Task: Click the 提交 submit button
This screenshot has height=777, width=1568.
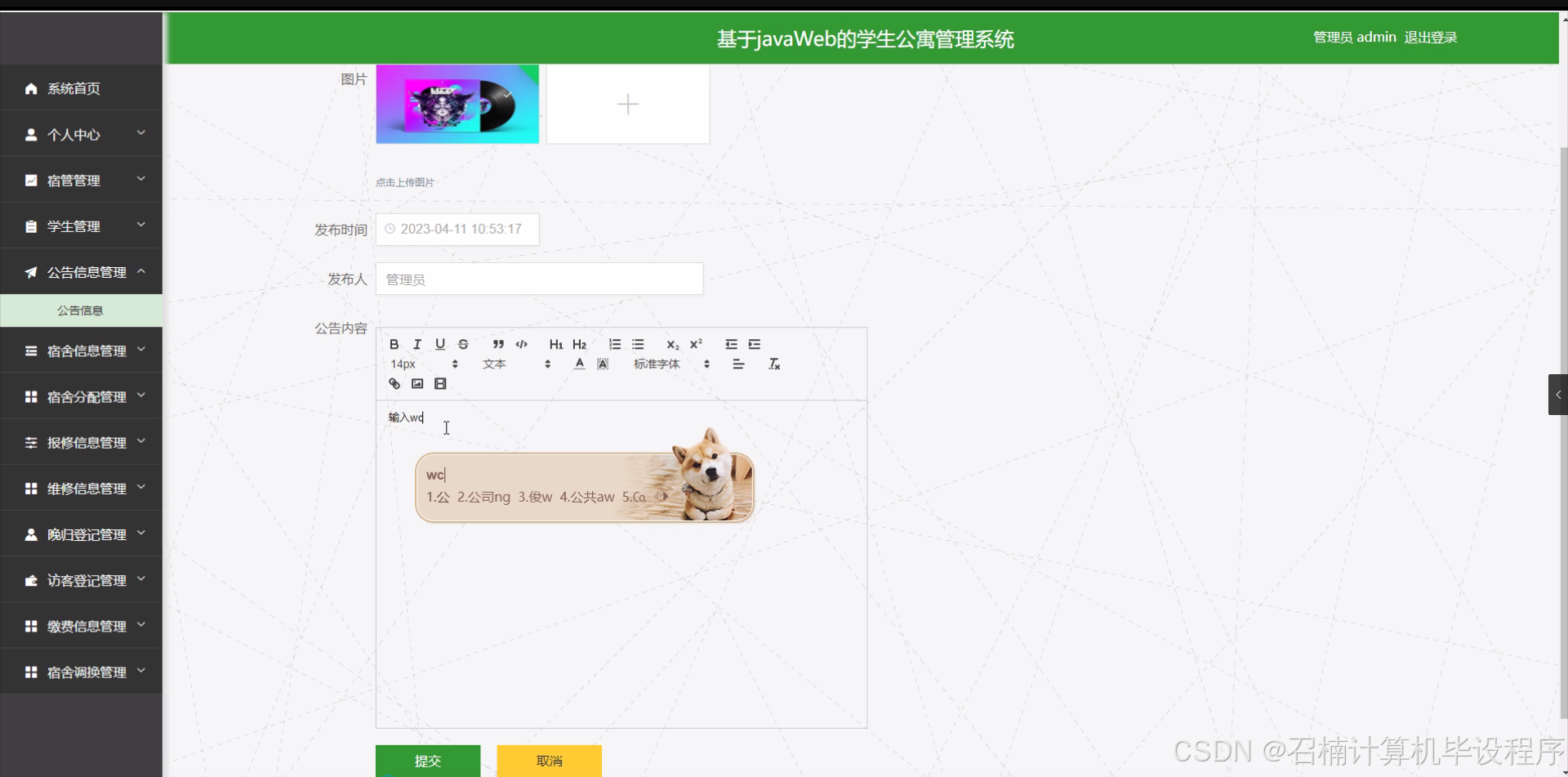Action: click(x=427, y=761)
